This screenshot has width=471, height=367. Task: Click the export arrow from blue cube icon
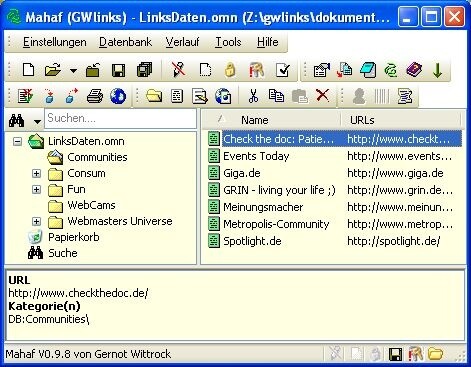[71, 96]
